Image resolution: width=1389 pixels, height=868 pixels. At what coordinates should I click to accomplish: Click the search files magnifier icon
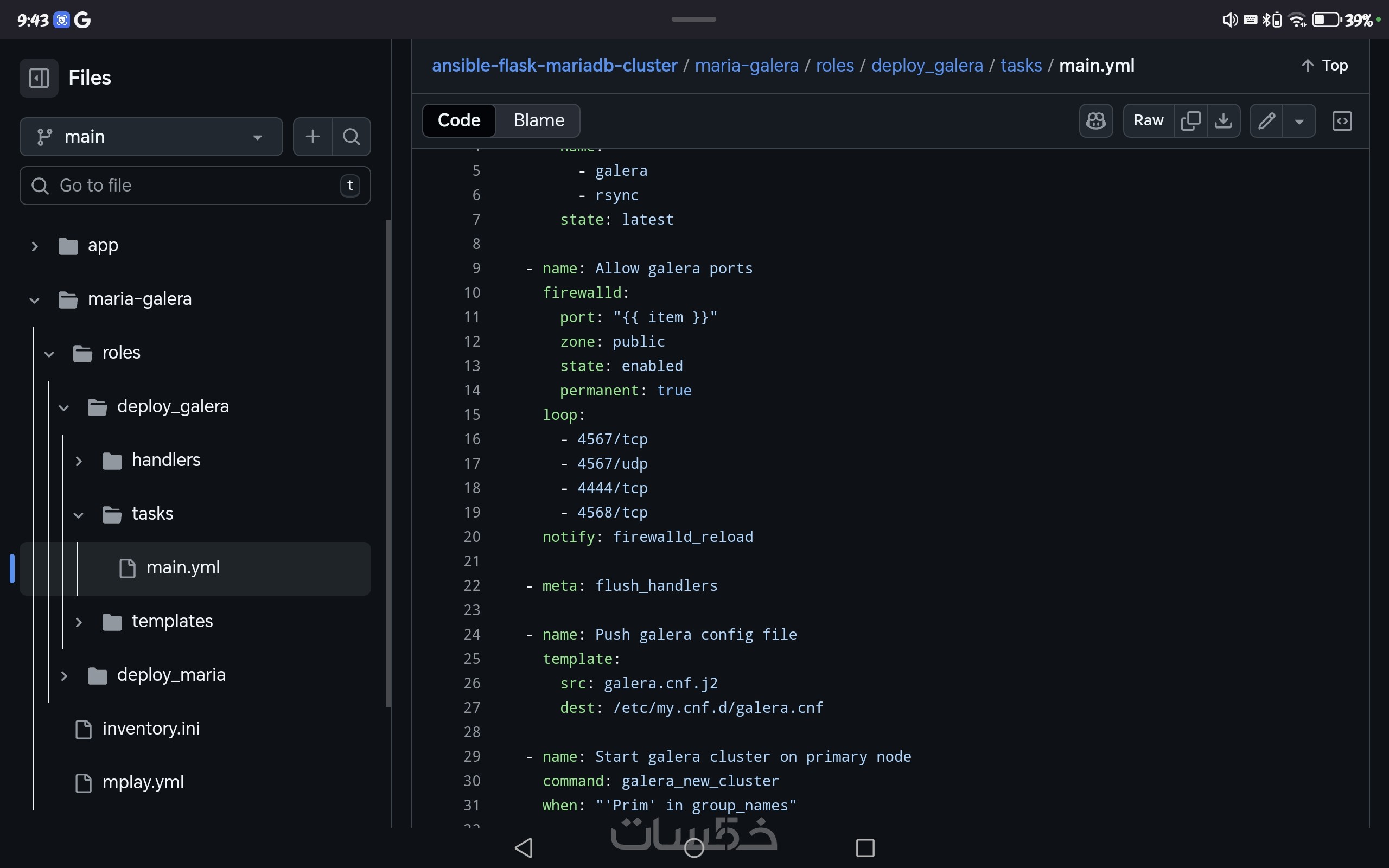click(351, 137)
